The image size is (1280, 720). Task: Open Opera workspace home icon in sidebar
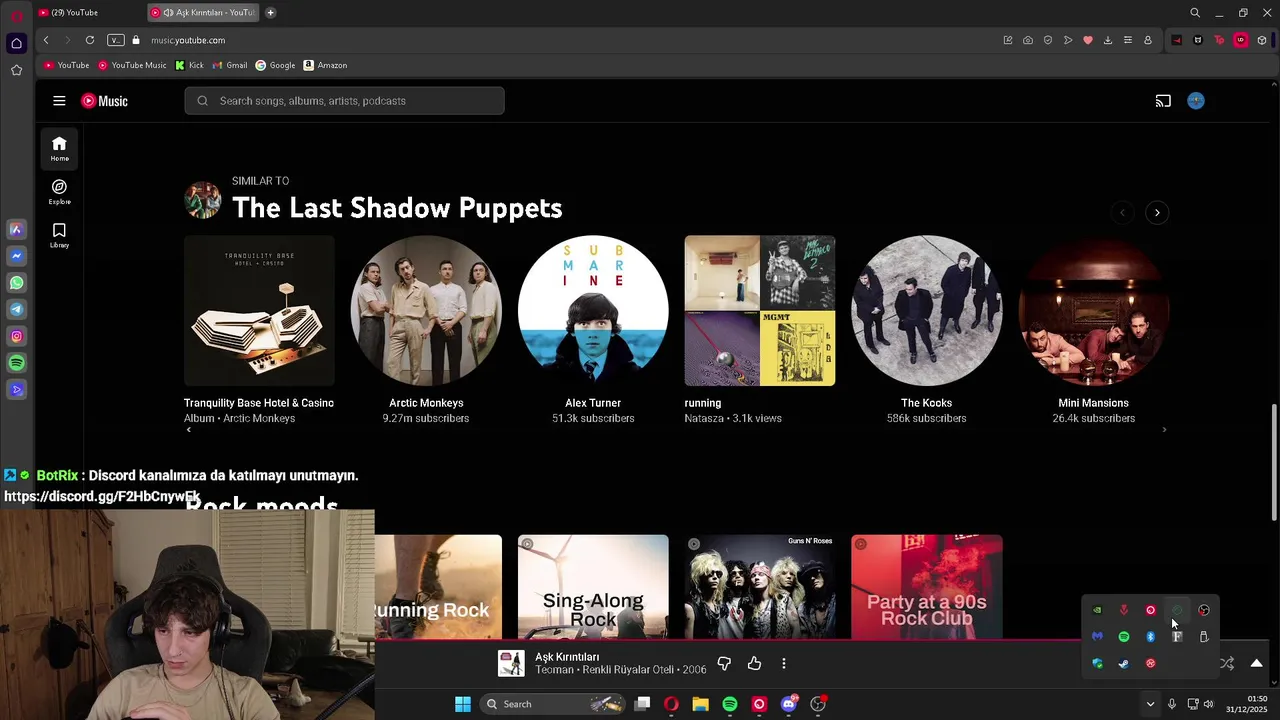[16, 43]
